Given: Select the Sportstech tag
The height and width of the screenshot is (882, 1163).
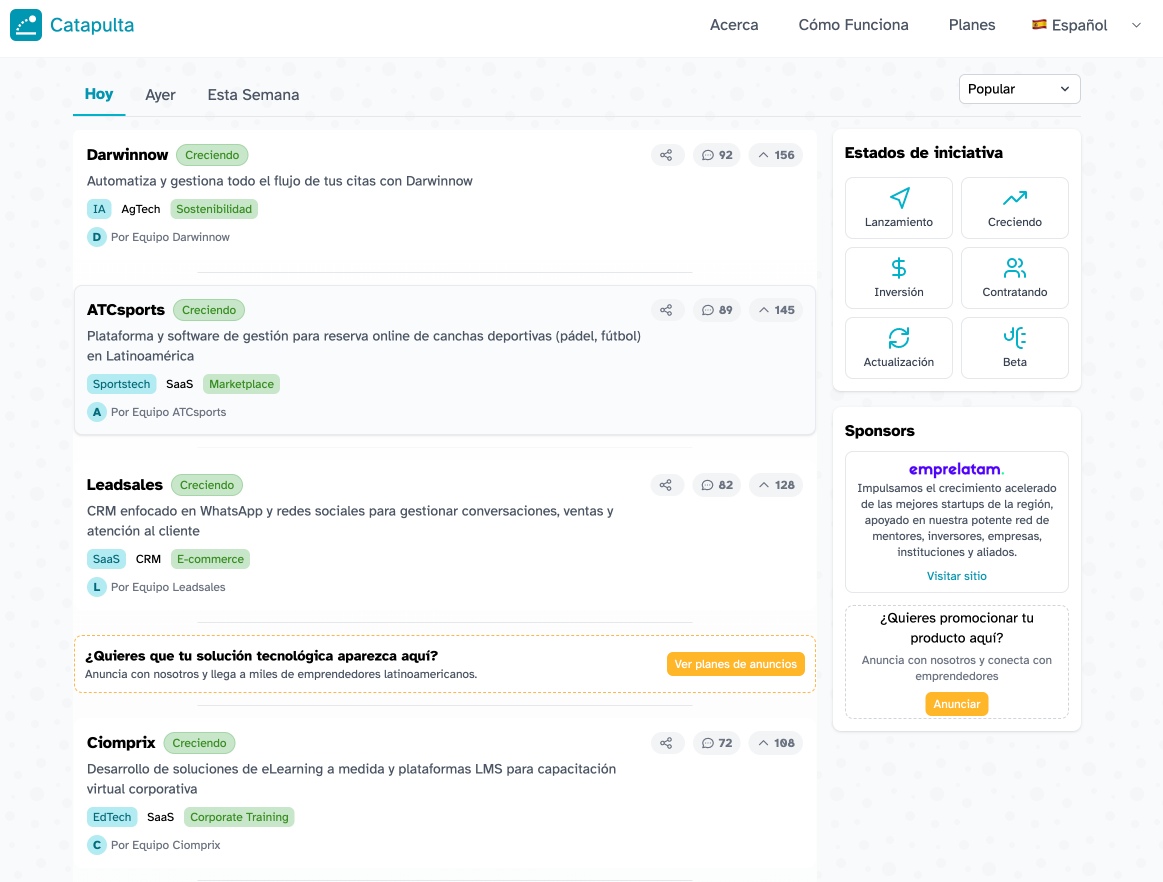Looking at the screenshot, I should coord(121,384).
